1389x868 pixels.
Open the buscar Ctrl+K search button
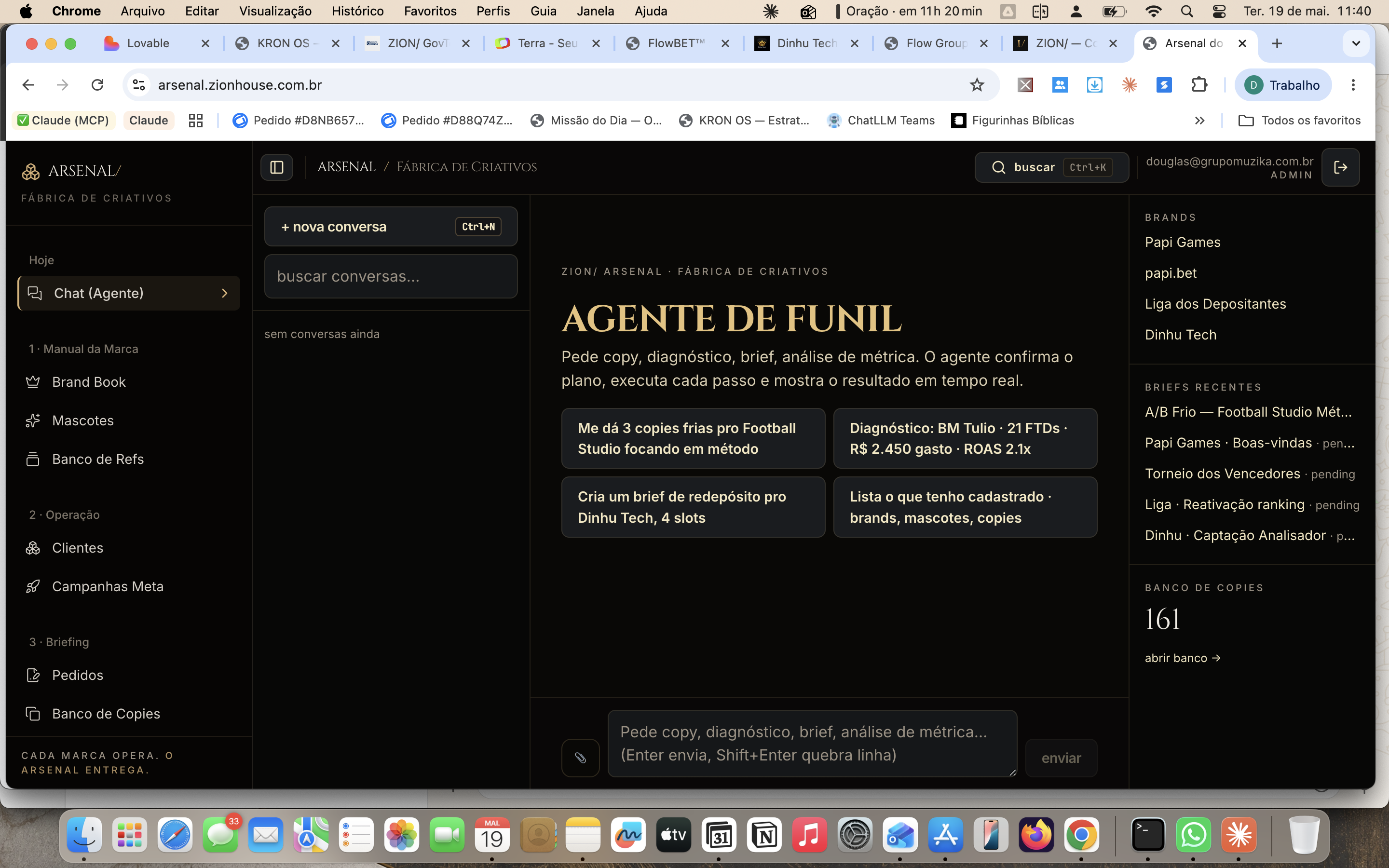point(1051,167)
